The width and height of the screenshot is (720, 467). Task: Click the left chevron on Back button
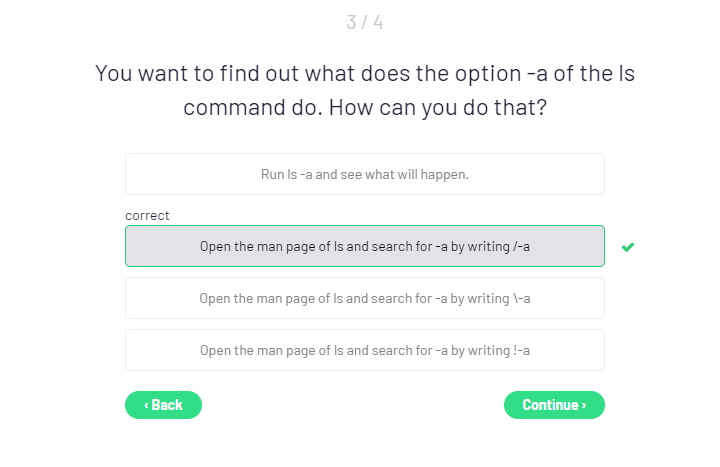(x=146, y=405)
